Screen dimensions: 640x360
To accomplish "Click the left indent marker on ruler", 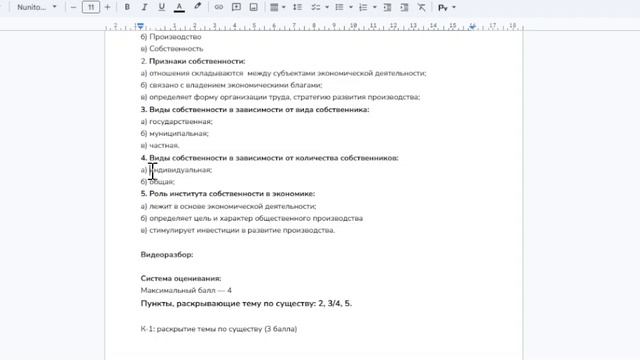I will [x=140, y=26].
